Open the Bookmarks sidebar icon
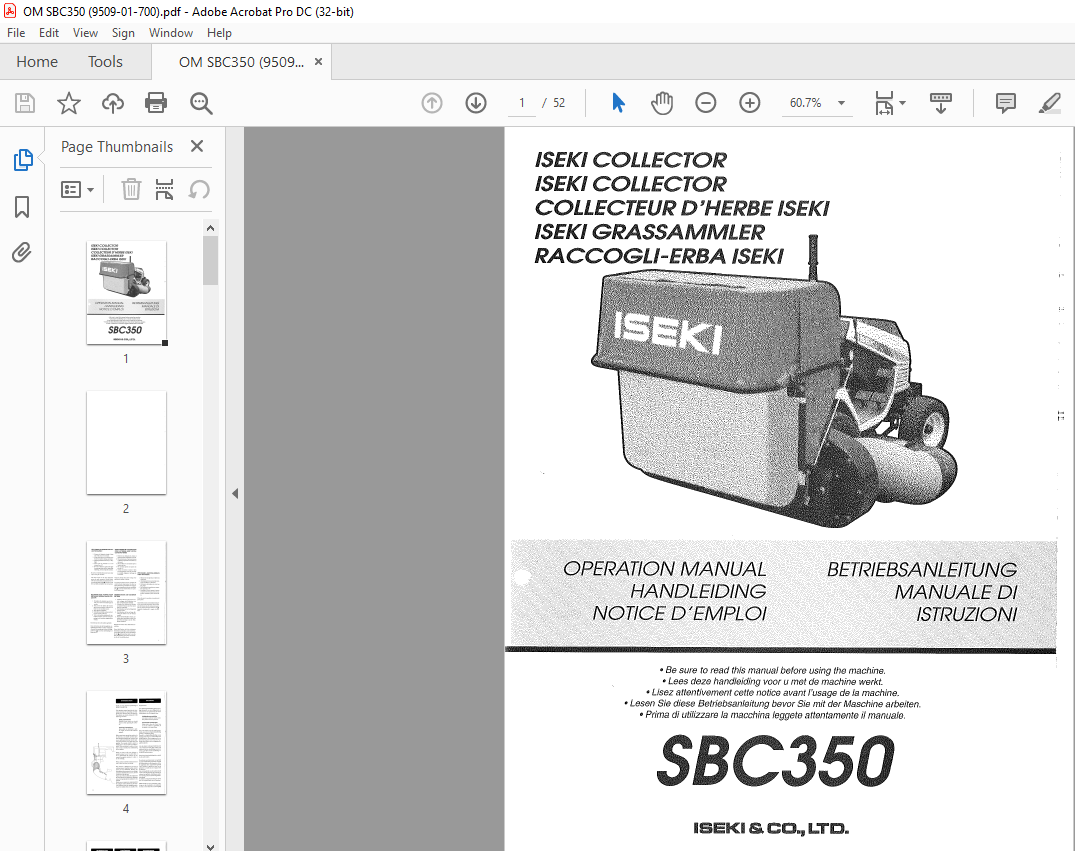Image resolution: width=1075 pixels, height=851 pixels. click(x=22, y=206)
